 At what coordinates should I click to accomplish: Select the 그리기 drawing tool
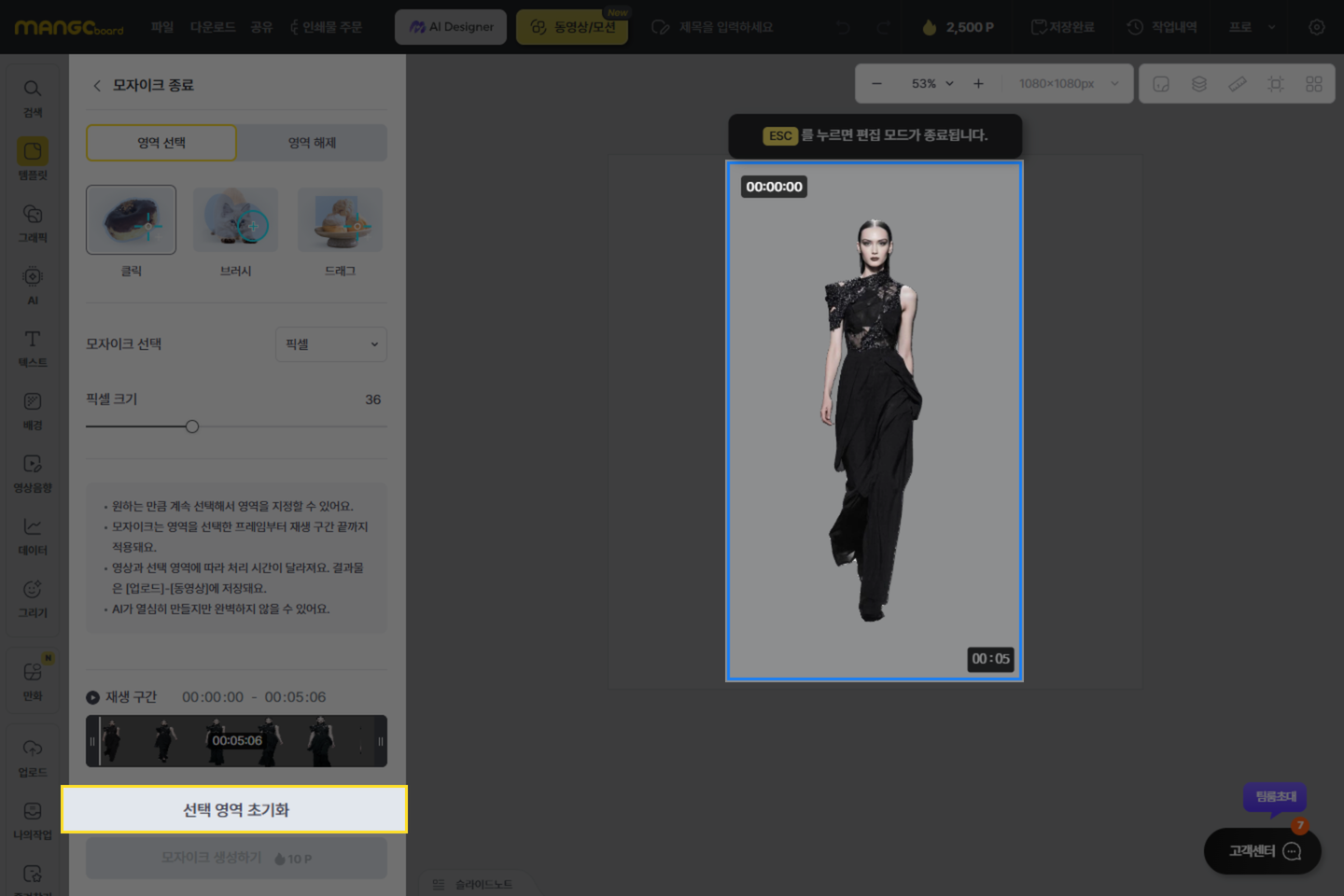coord(33,598)
